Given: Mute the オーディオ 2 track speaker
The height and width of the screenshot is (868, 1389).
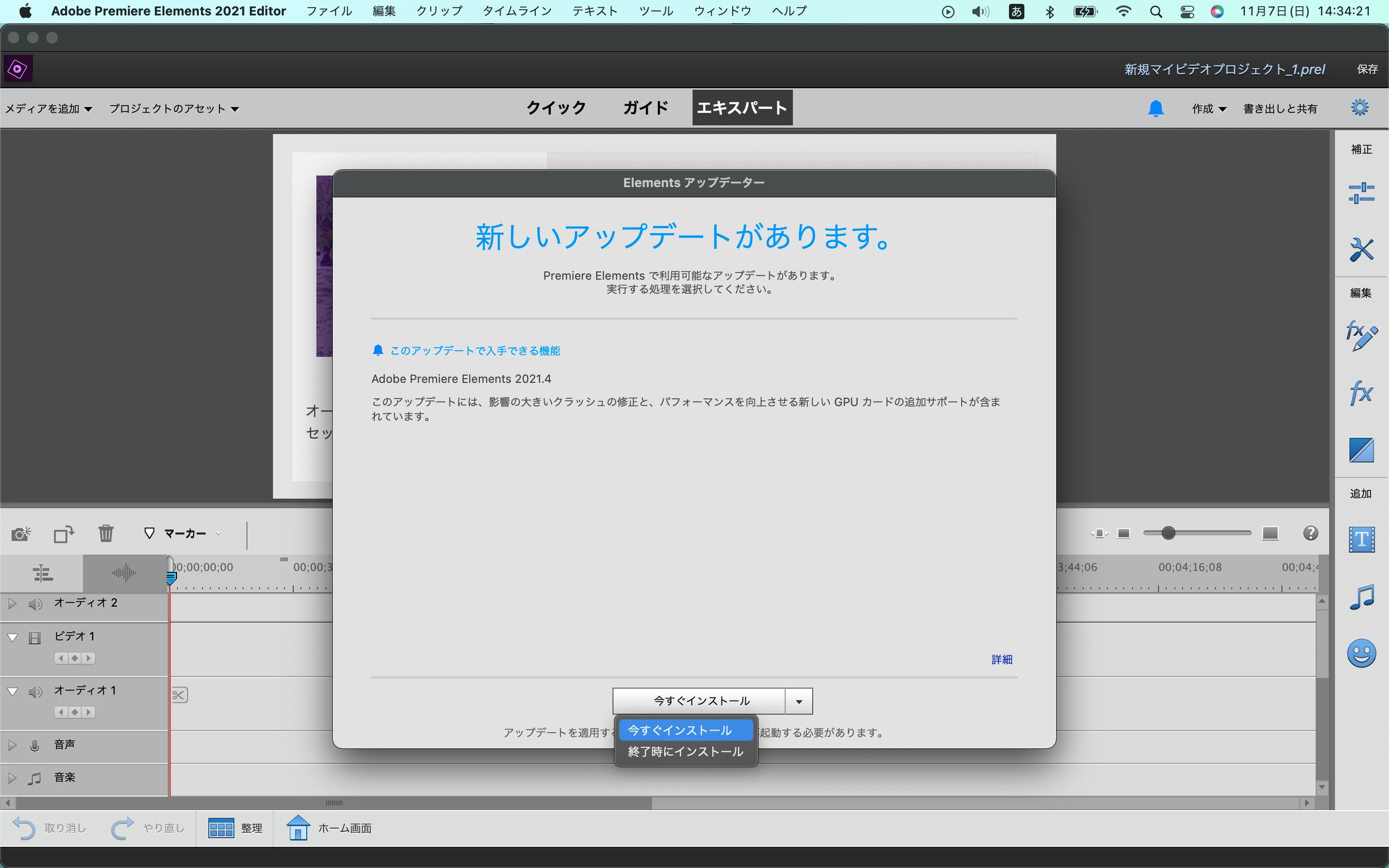Looking at the screenshot, I should (36, 603).
